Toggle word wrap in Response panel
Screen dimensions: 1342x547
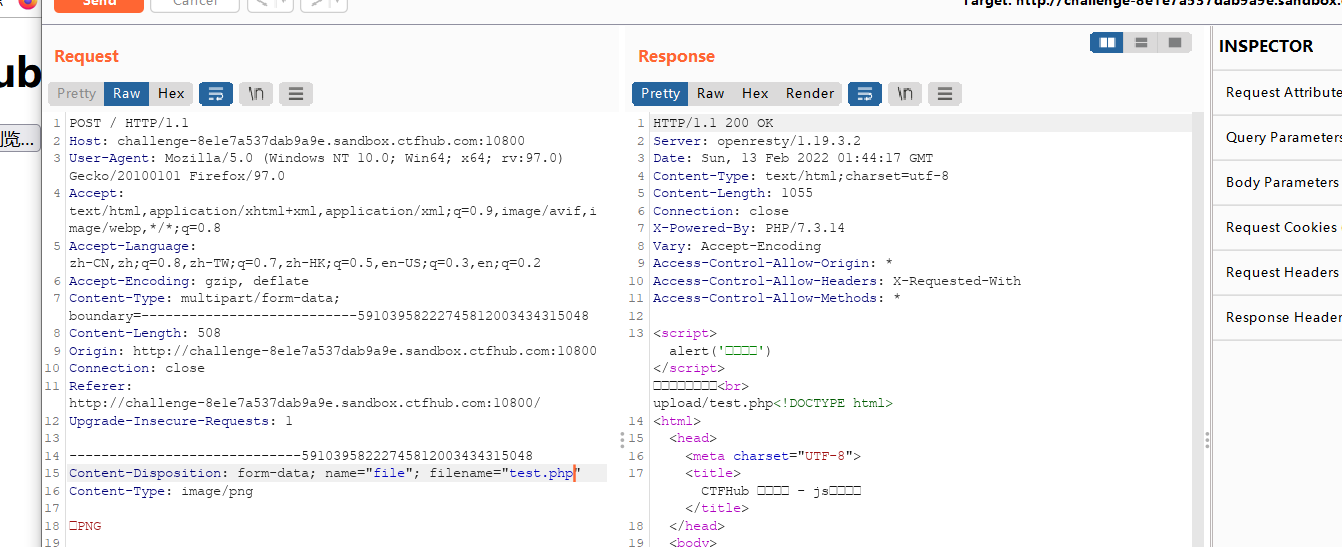click(x=865, y=93)
